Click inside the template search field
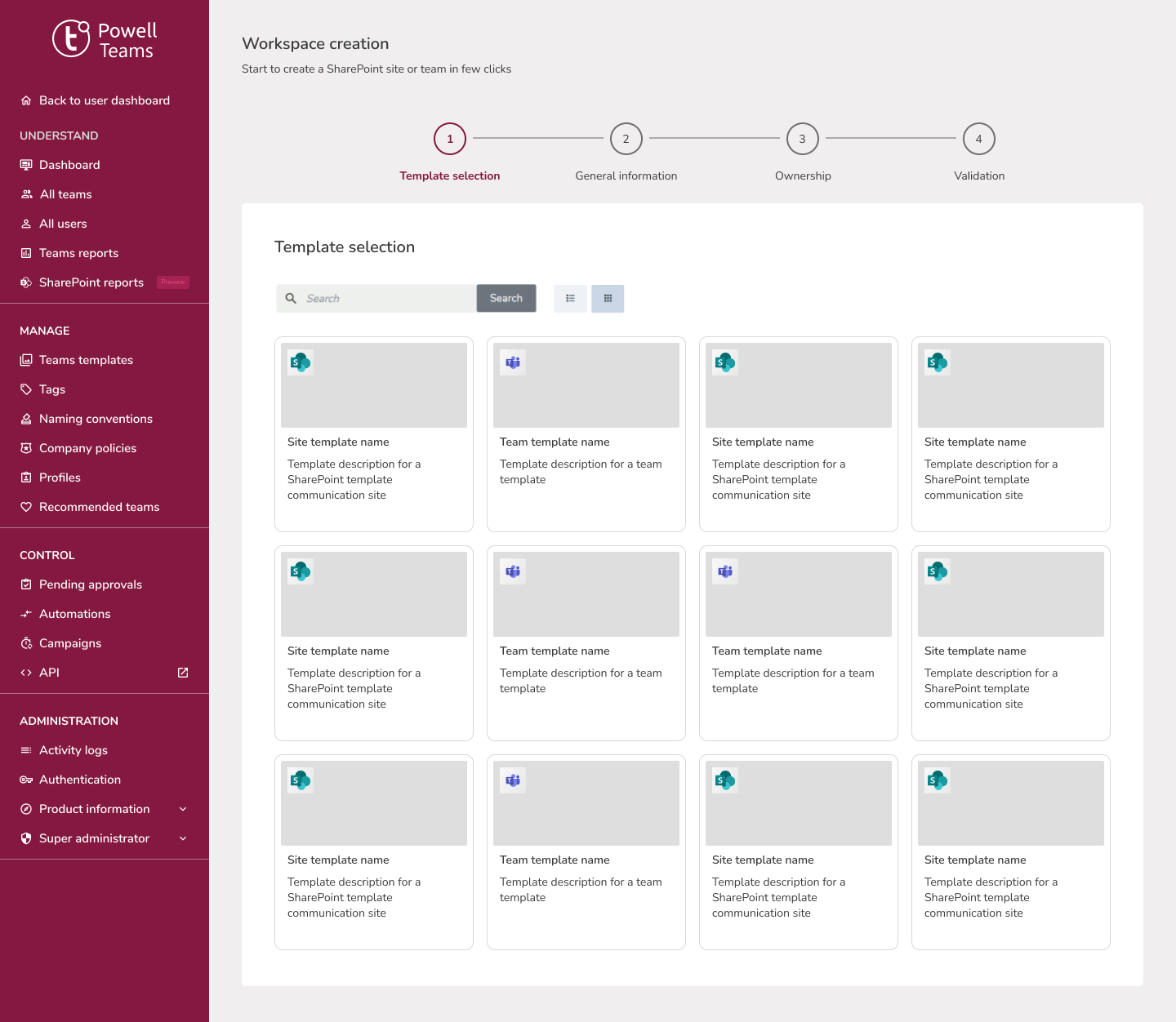The height and width of the screenshot is (1022, 1176). click(x=384, y=298)
